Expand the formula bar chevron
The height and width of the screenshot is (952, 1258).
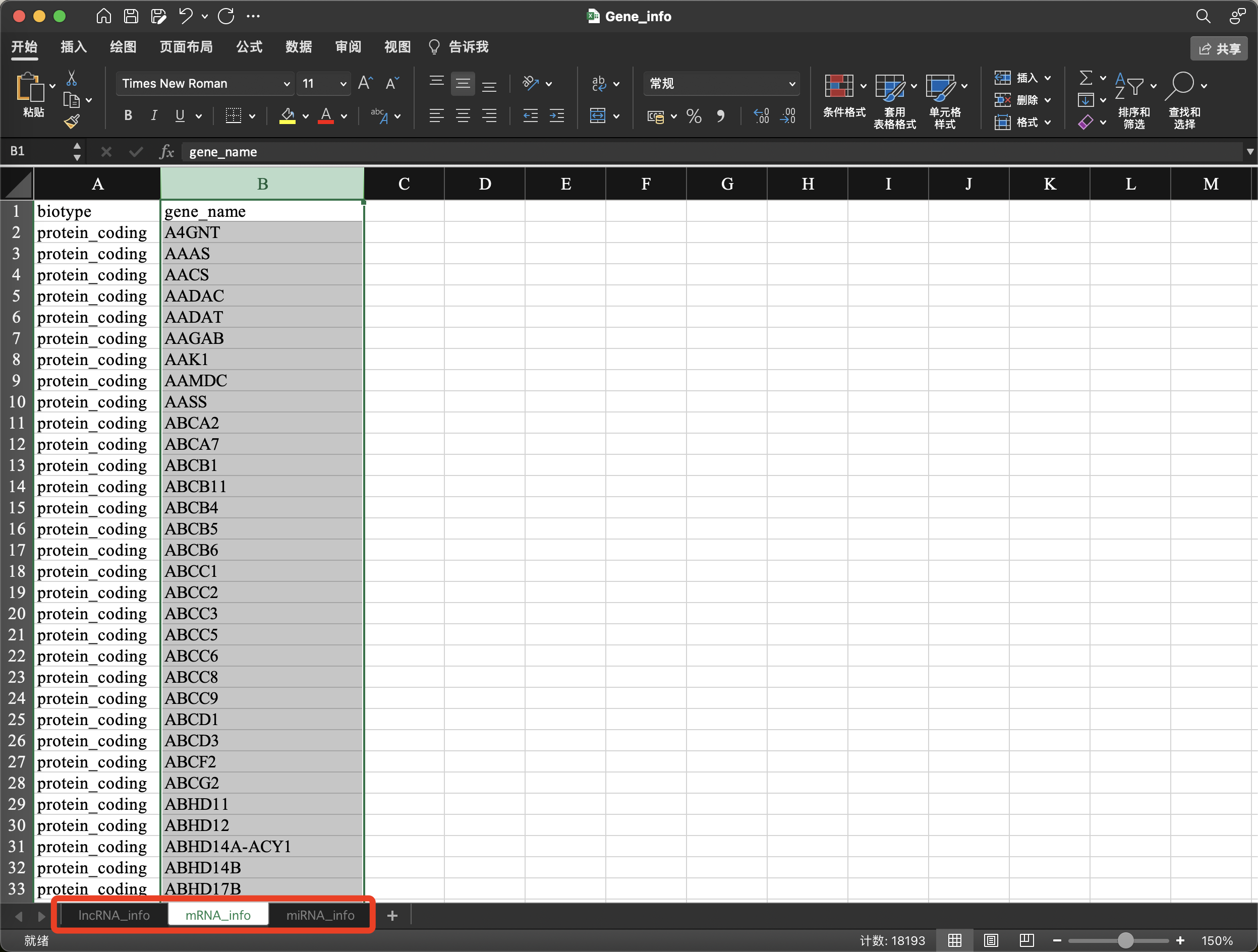1250,152
